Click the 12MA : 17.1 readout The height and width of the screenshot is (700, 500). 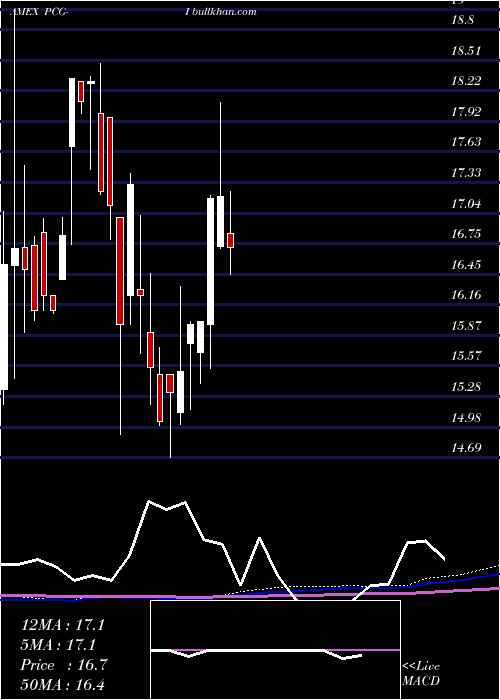coord(63,625)
